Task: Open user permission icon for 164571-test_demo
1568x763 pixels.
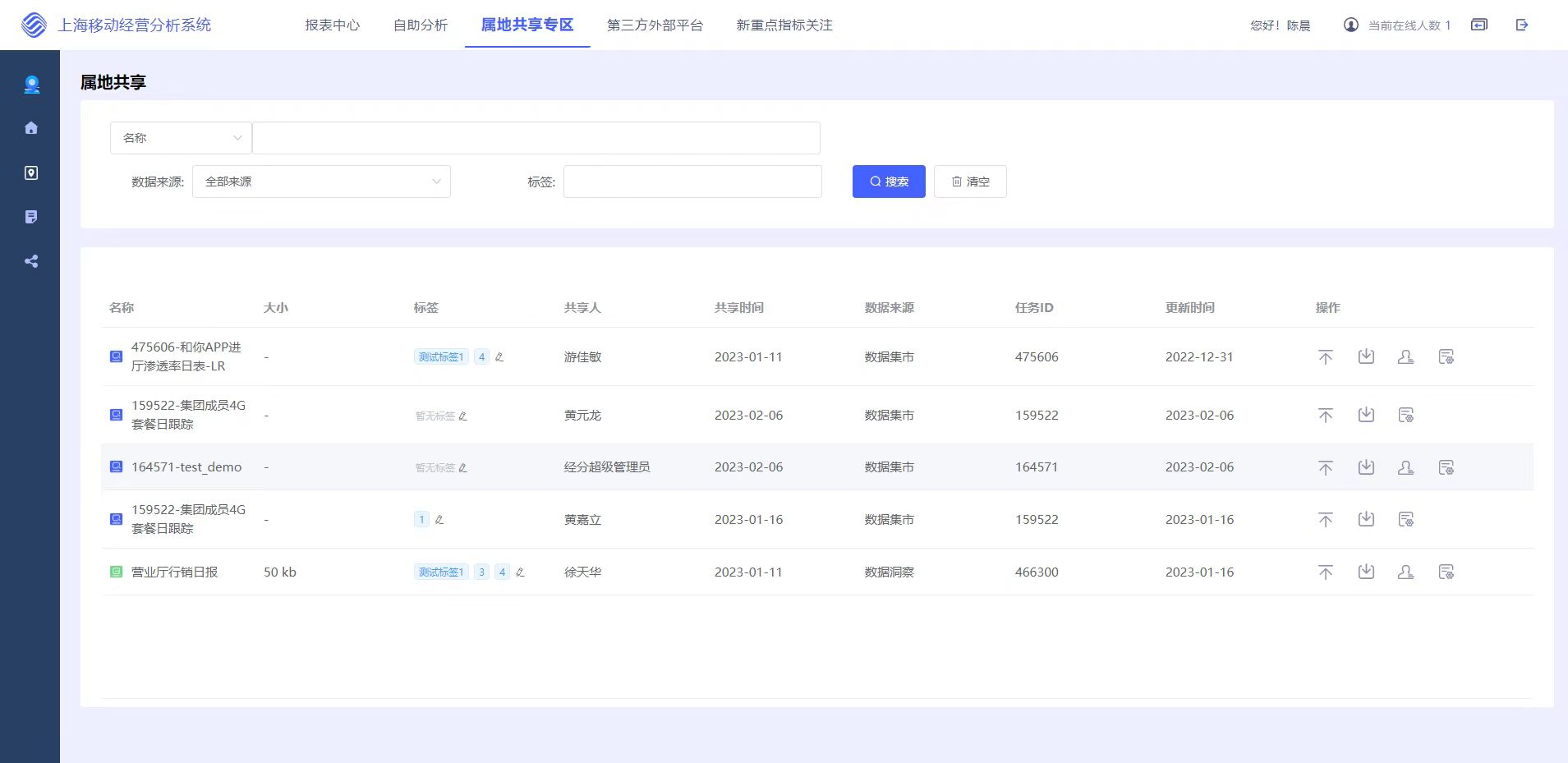Action: point(1406,467)
